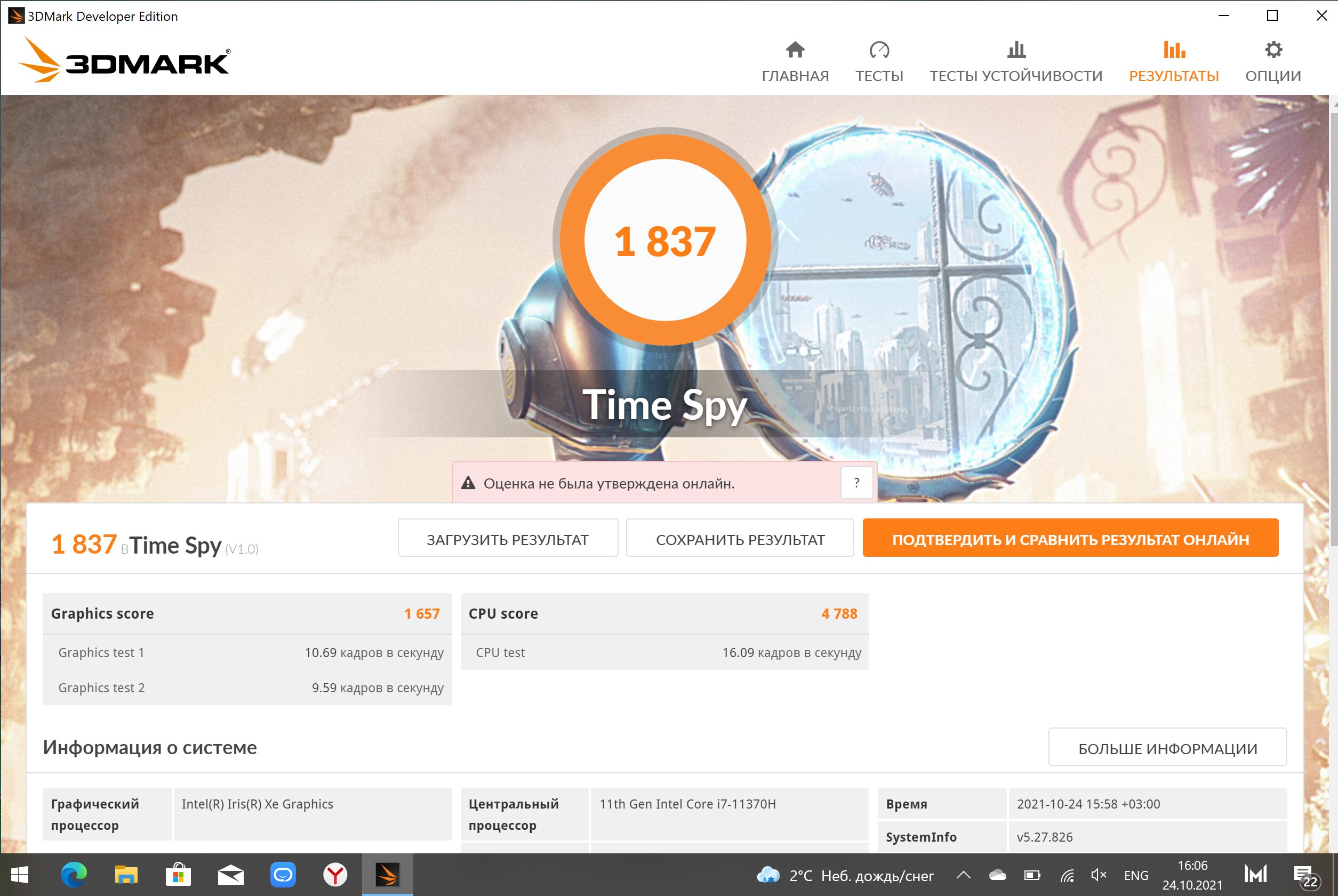Click the question mark help button

coord(856,483)
